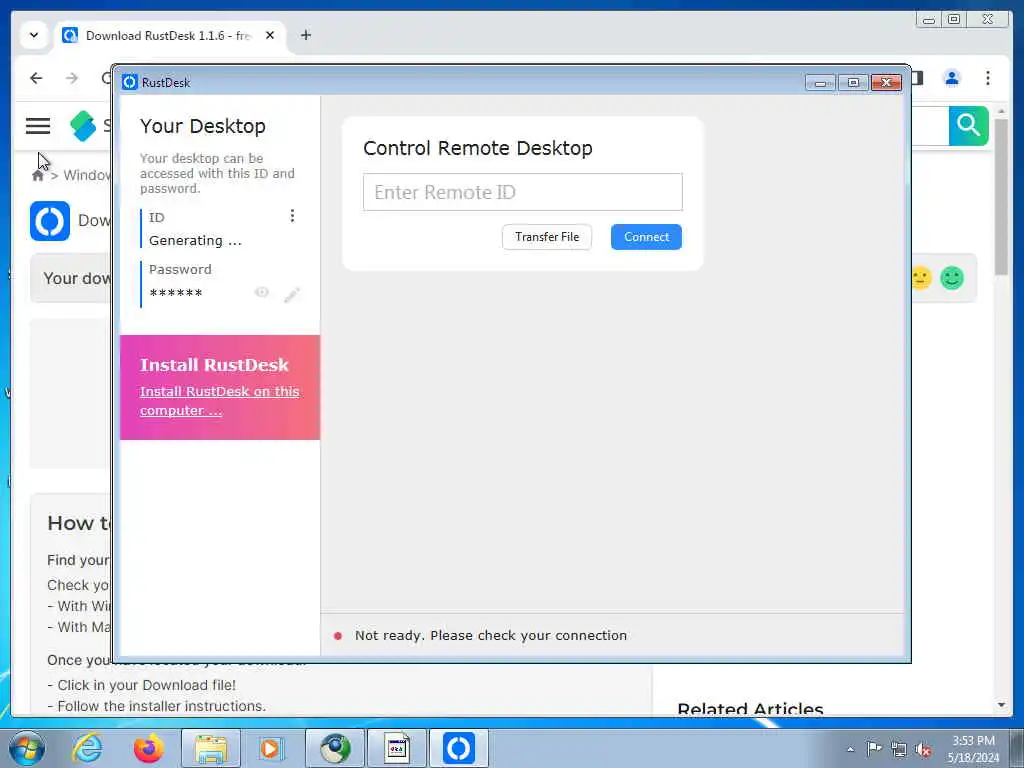
Task: Open the side panel icon in browser toolbar
Action: [x=918, y=78]
